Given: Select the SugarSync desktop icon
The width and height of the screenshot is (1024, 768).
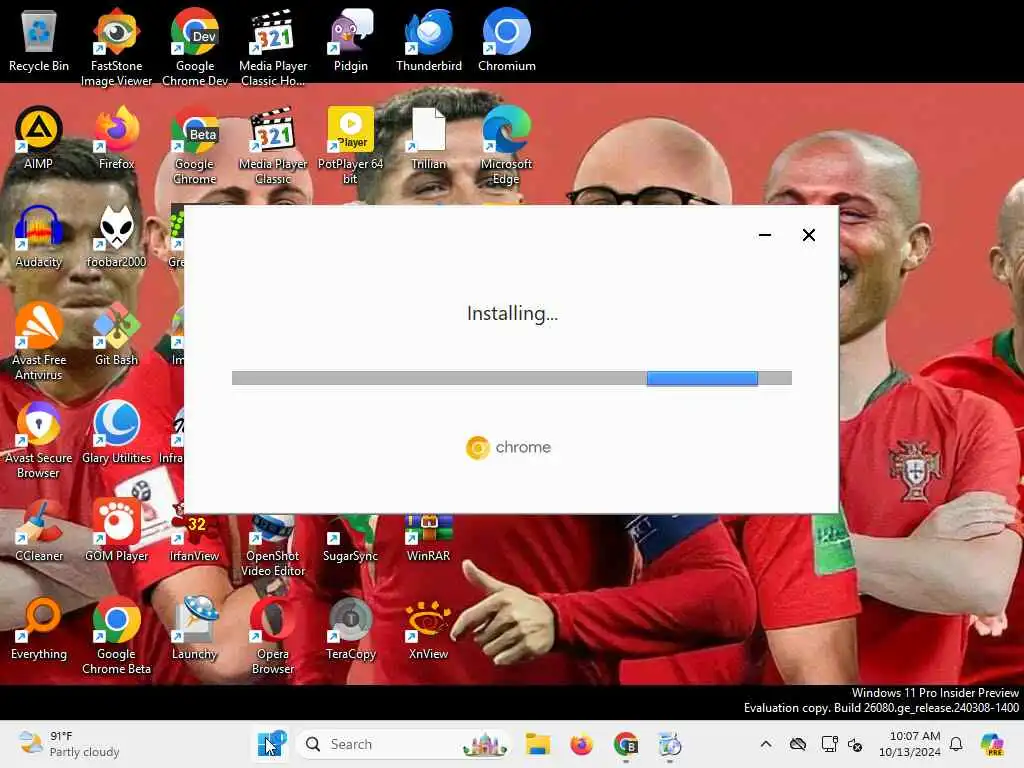Looking at the screenshot, I should 351,537.
